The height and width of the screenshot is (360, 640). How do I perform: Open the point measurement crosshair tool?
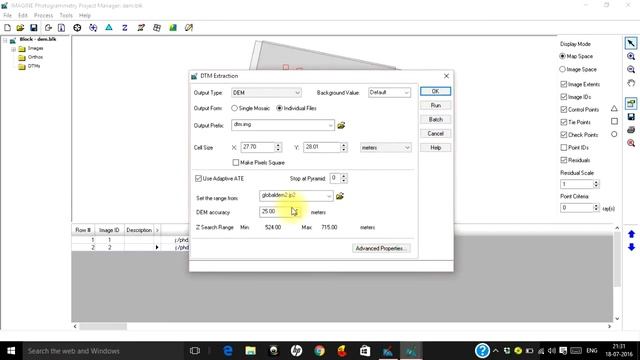(77, 28)
